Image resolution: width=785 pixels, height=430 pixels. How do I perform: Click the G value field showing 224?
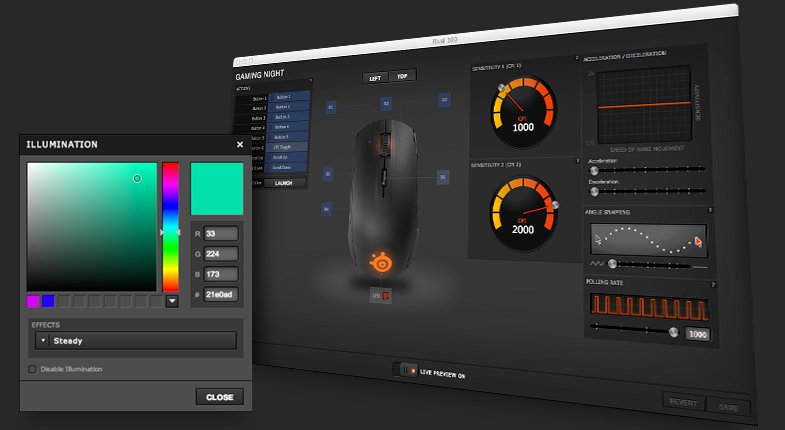click(x=221, y=254)
